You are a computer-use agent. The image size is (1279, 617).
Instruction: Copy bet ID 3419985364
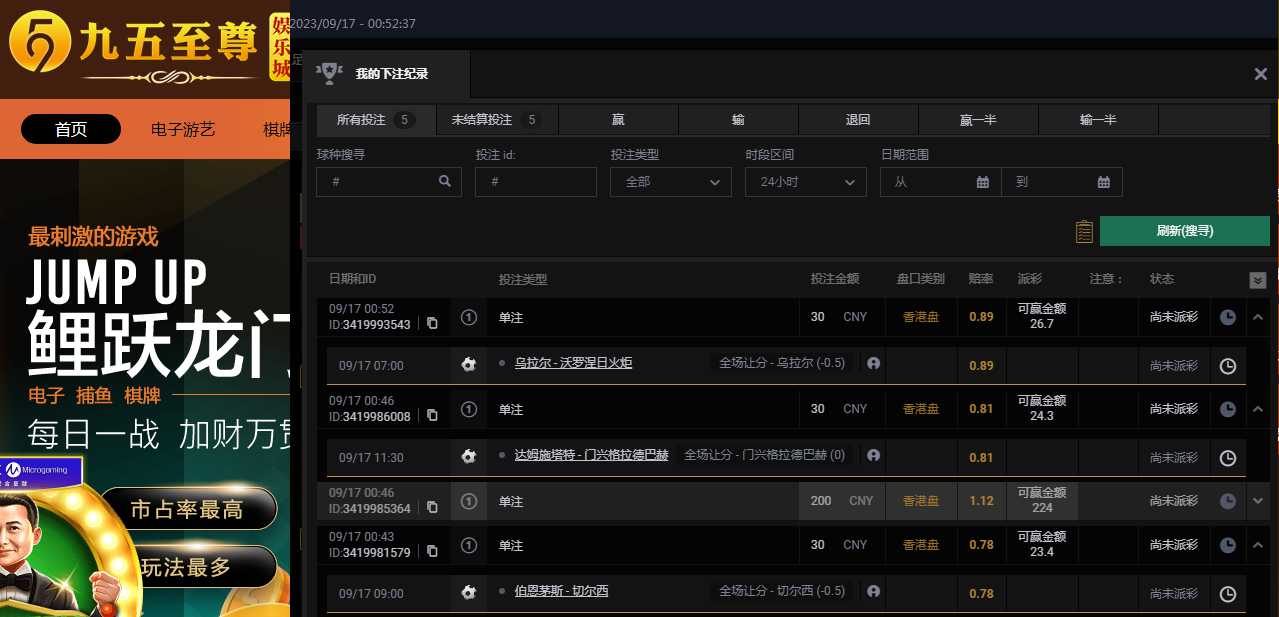point(432,507)
